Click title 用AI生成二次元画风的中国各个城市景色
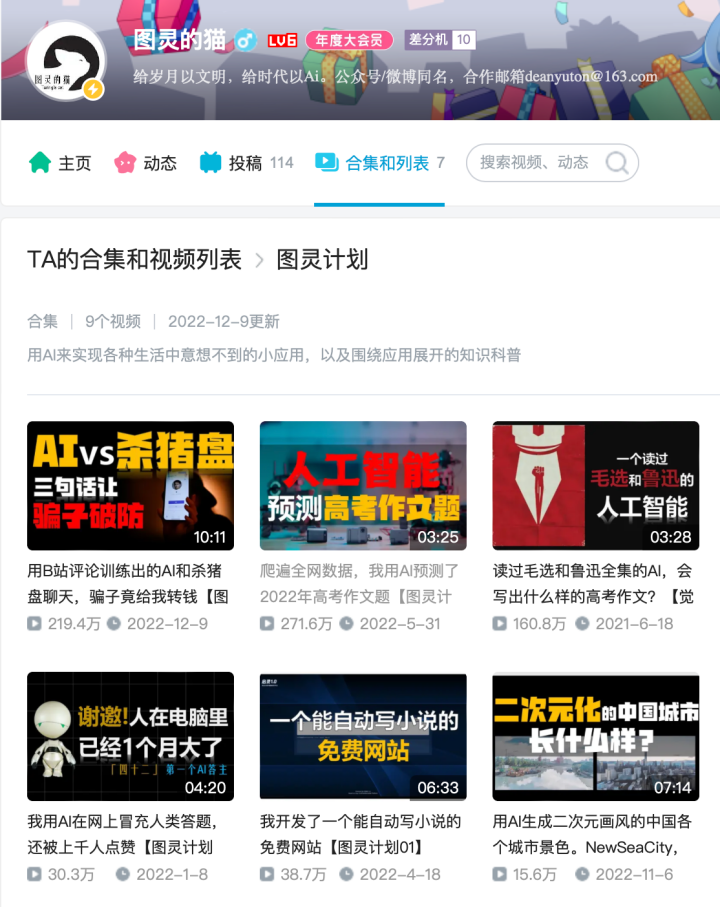Screen dimensions: 720x907 (592, 834)
